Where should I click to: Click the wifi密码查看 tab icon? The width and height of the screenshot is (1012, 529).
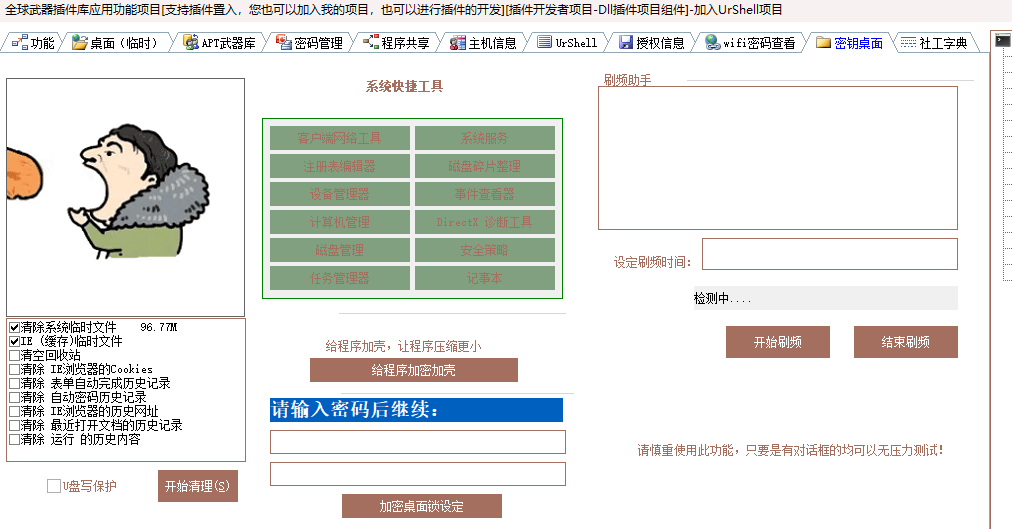(x=713, y=43)
